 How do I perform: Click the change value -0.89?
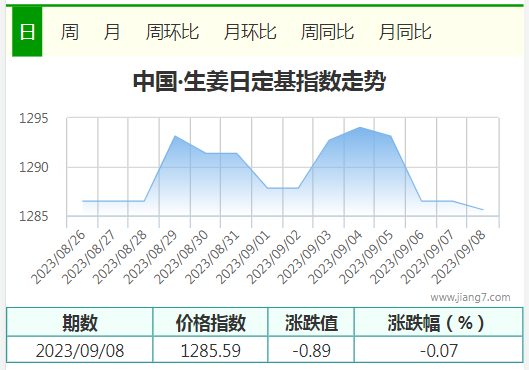point(311,351)
